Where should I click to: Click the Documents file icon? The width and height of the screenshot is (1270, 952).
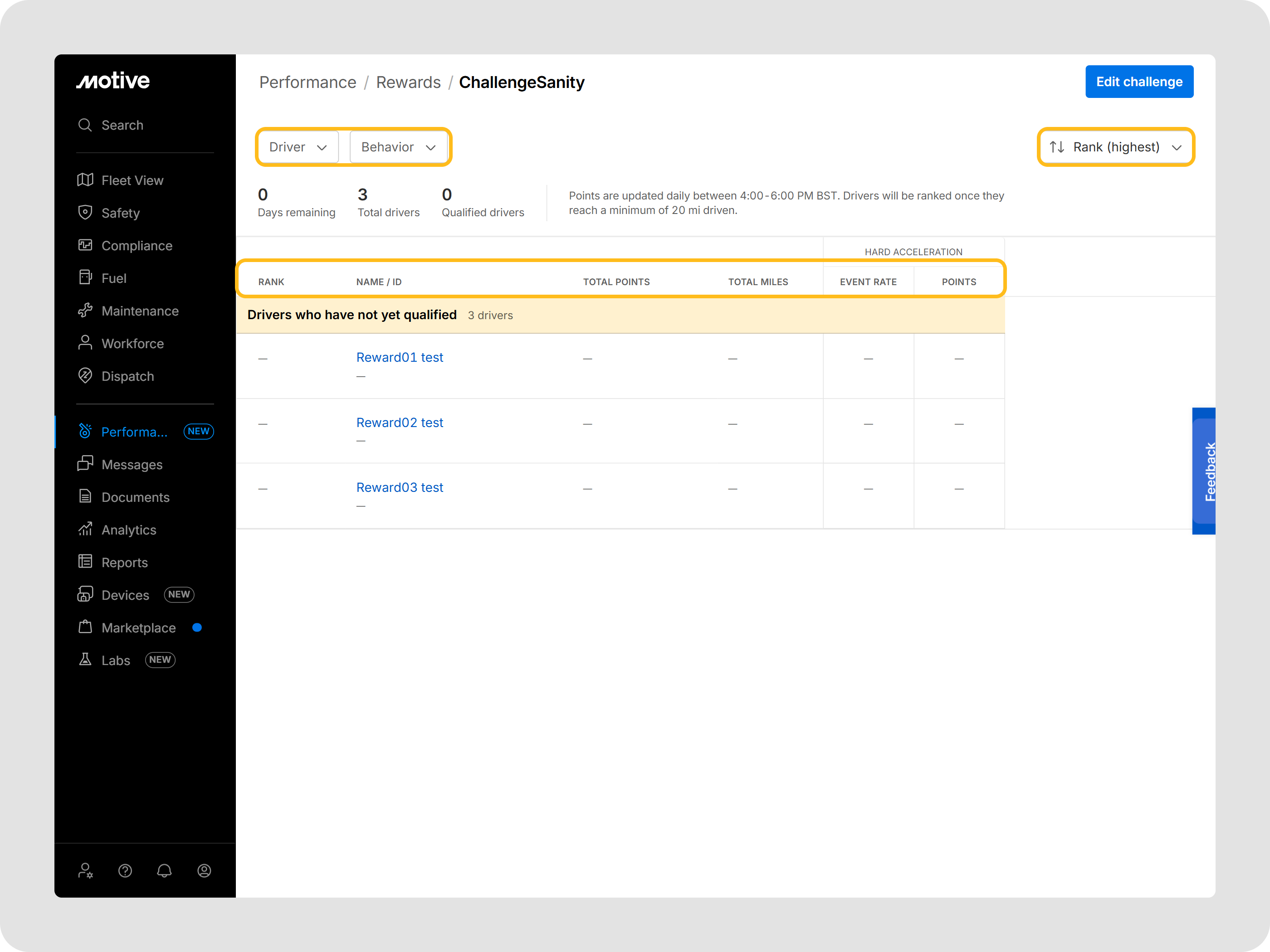click(x=85, y=496)
